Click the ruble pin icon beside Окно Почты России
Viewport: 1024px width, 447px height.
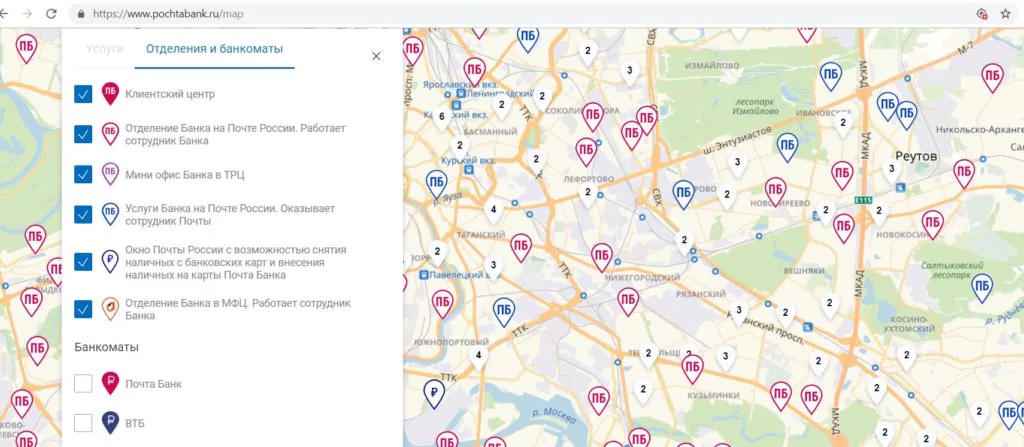(110, 261)
